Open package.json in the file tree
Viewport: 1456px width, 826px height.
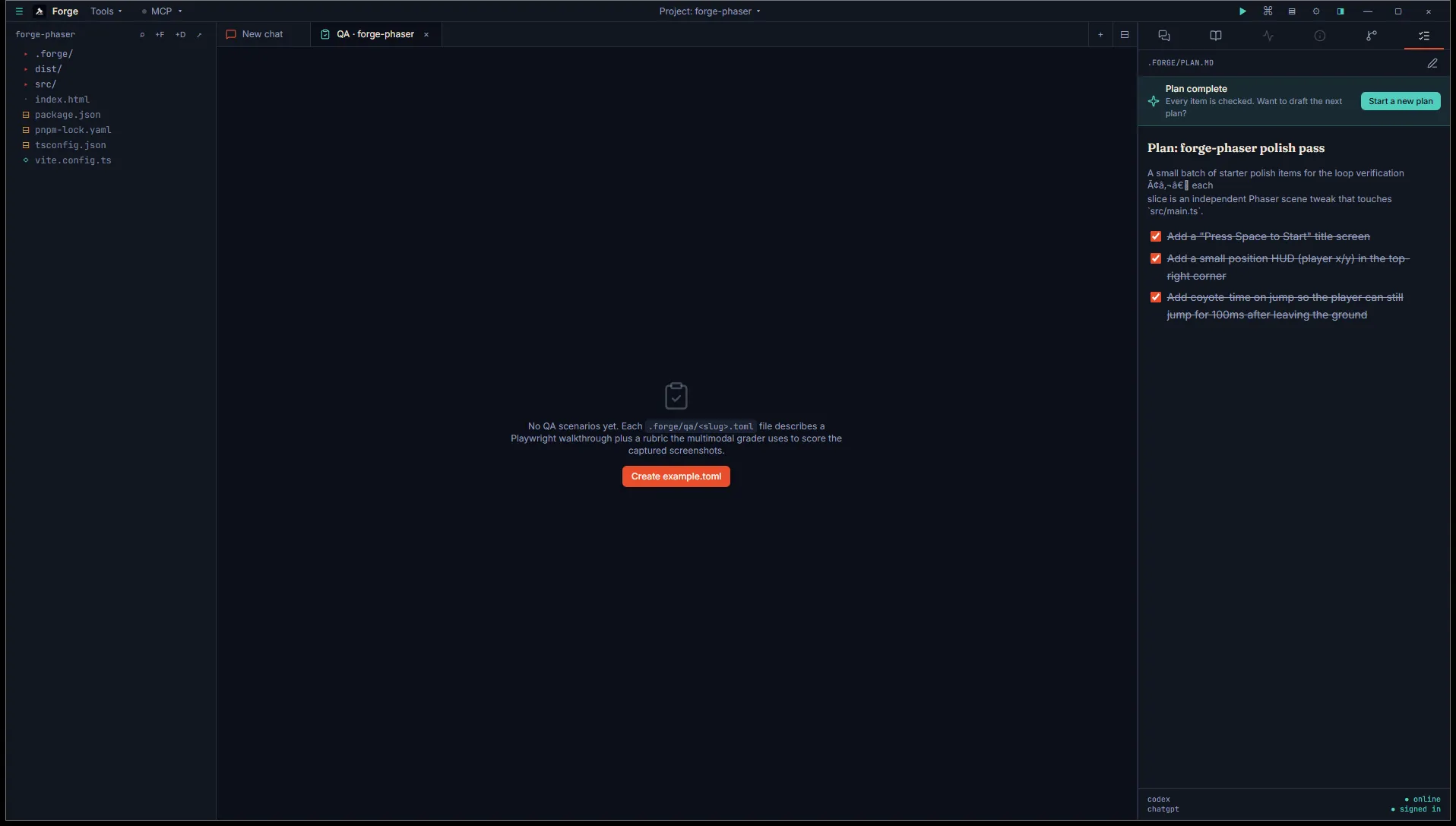(x=68, y=115)
